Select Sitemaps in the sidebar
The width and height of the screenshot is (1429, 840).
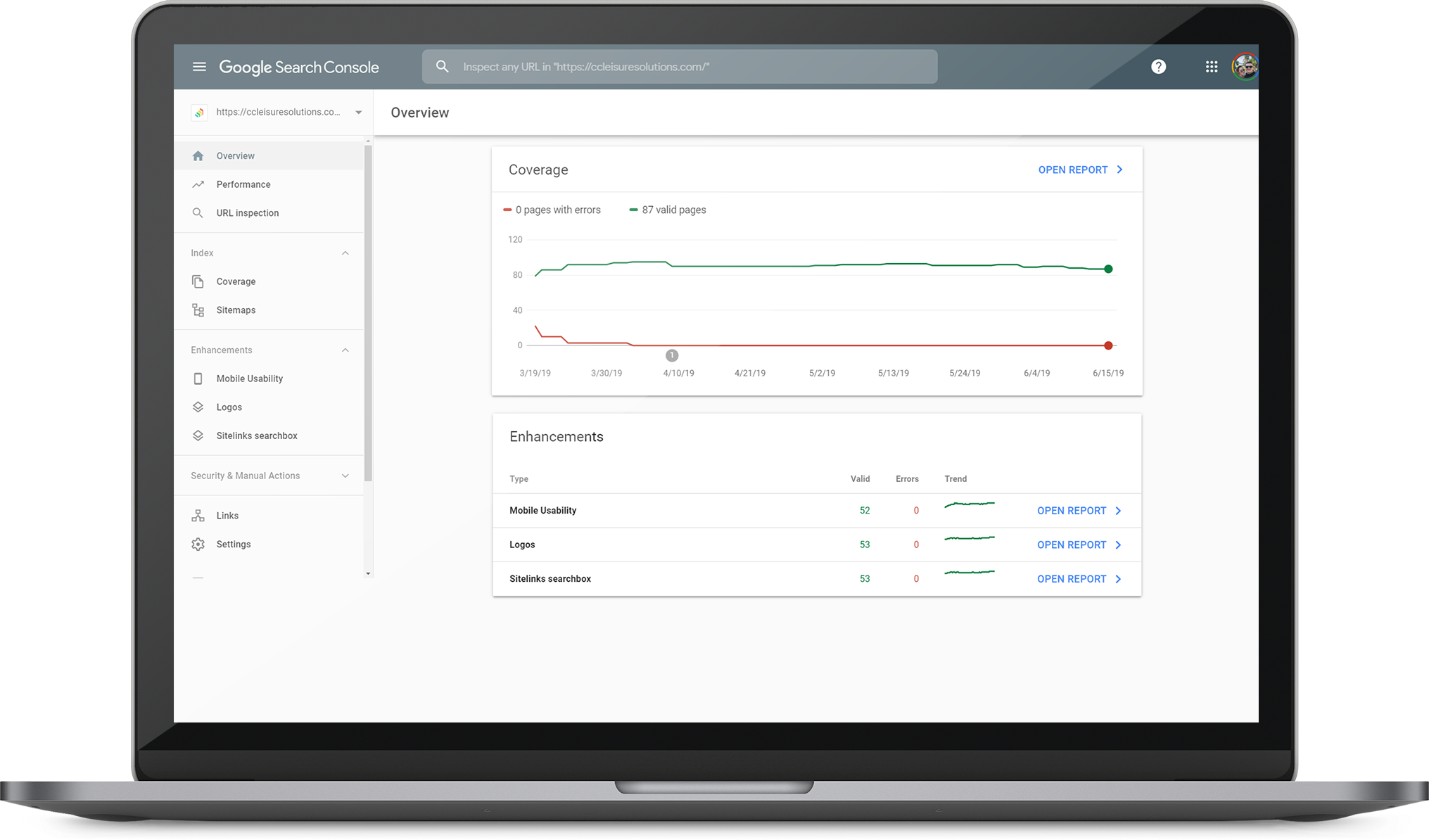pos(269,310)
